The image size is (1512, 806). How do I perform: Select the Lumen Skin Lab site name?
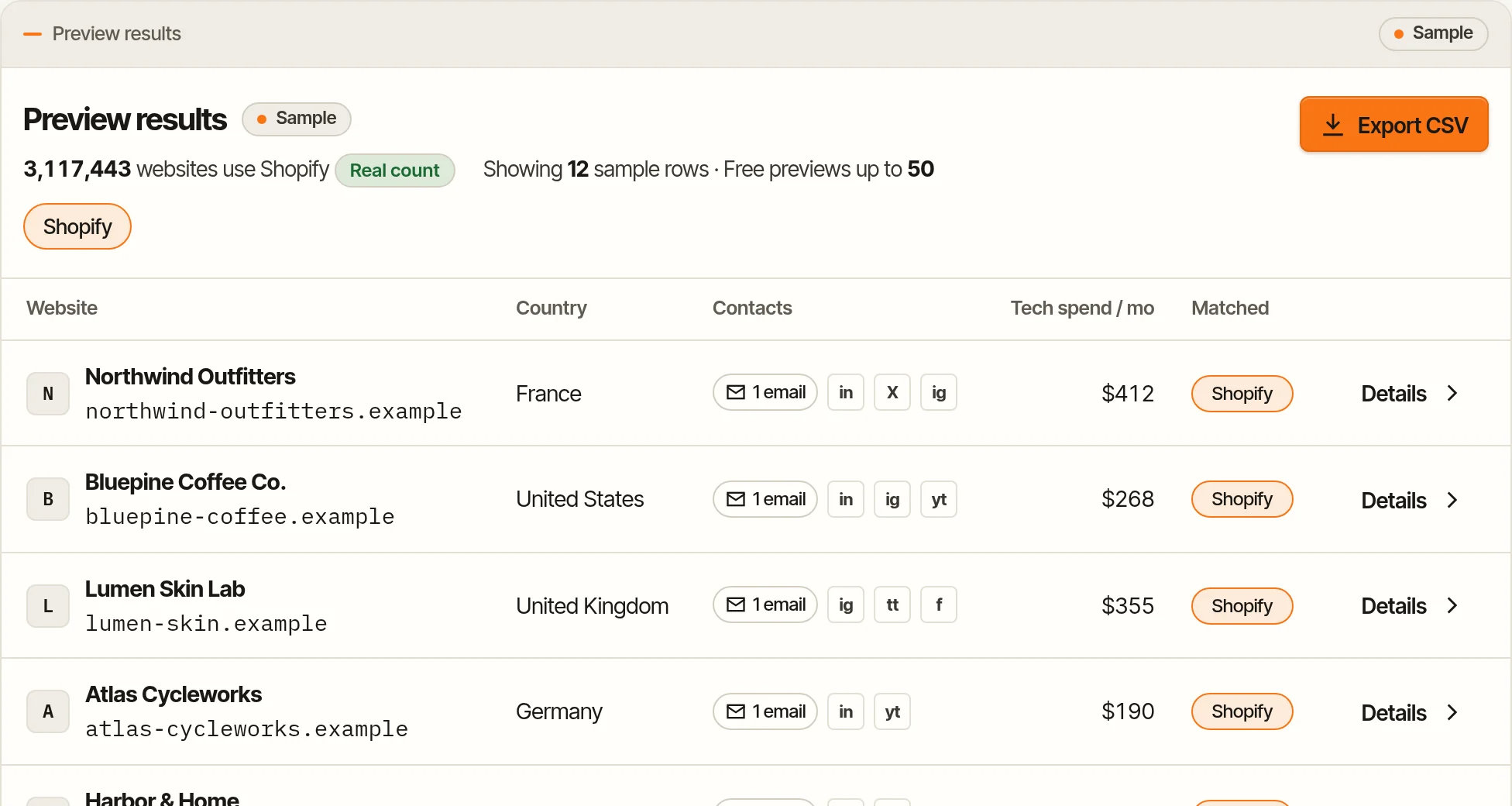point(165,589)
